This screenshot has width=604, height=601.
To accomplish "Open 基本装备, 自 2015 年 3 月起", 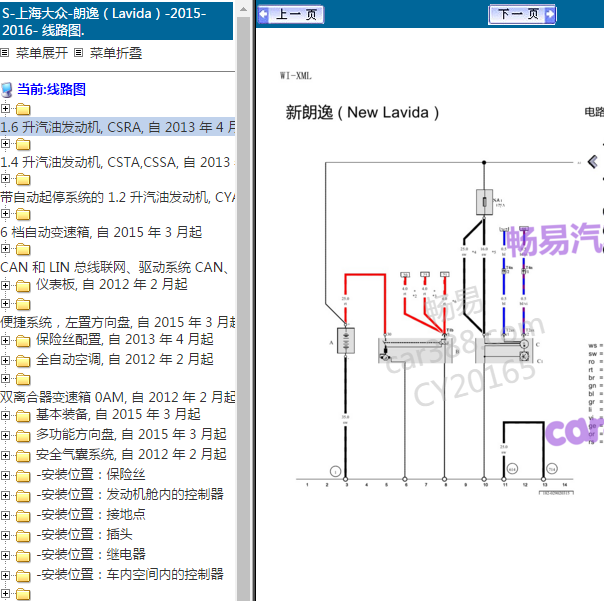I will pos(118,414).
